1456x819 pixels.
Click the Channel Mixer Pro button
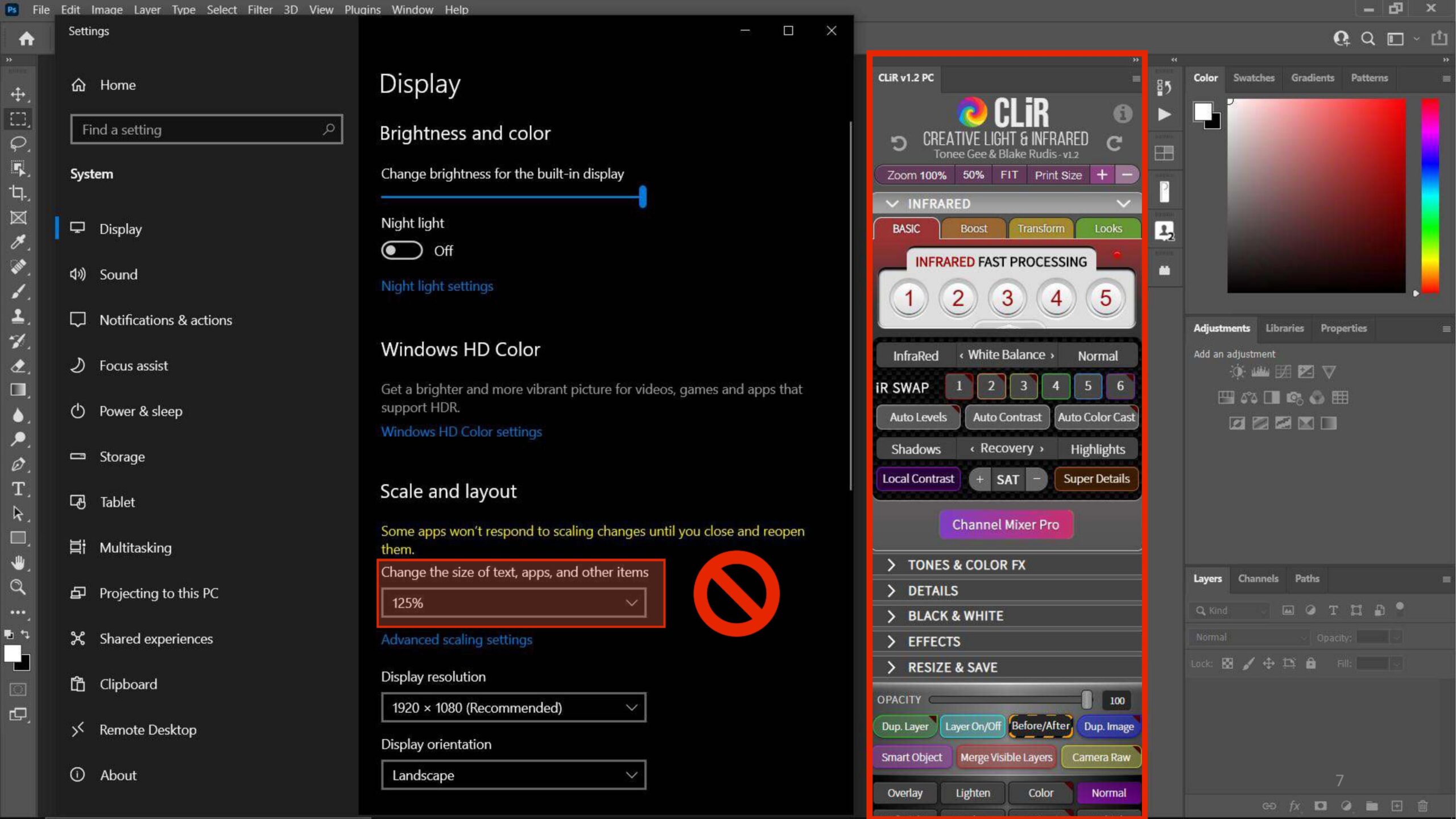pyautogui.click(x=1006, y=524)
